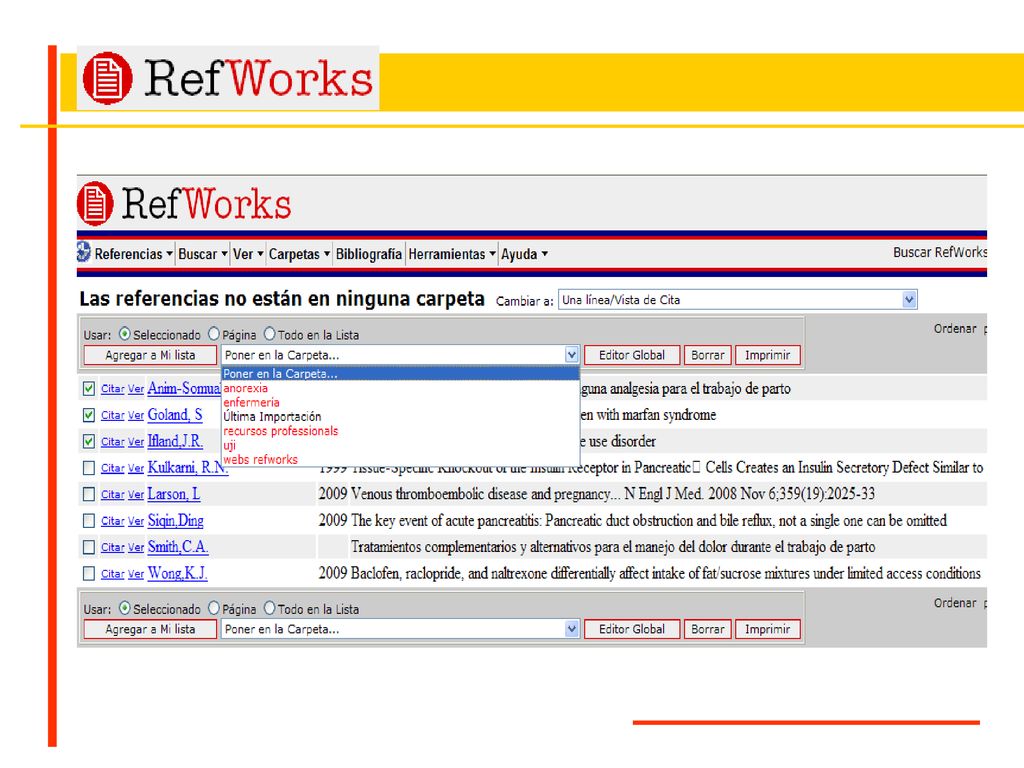The width and height of the screenshot is (1024, 768).
Task: Click the bottom Editor Global button
Action: tap(632, 630)
